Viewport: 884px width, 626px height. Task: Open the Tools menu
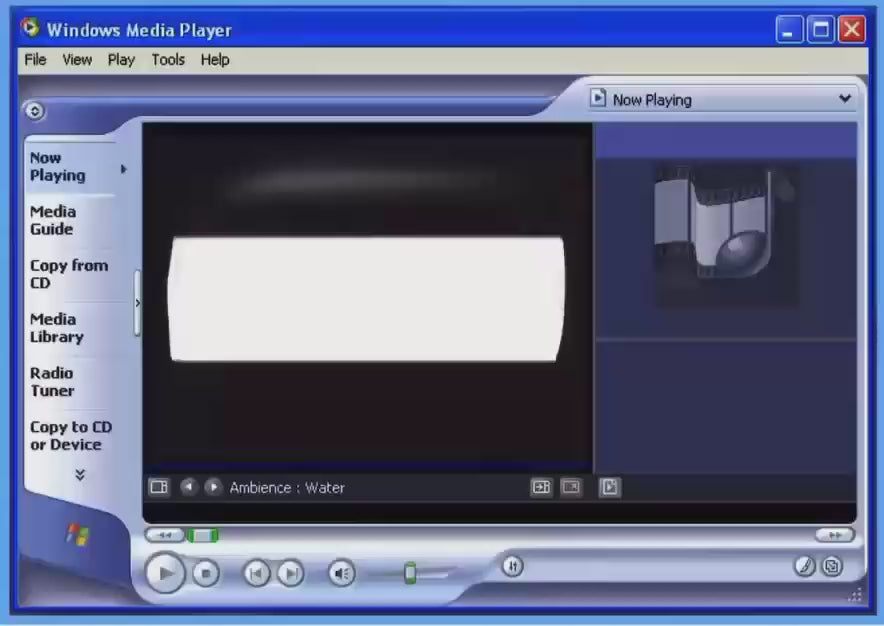(x=168, y=60)
